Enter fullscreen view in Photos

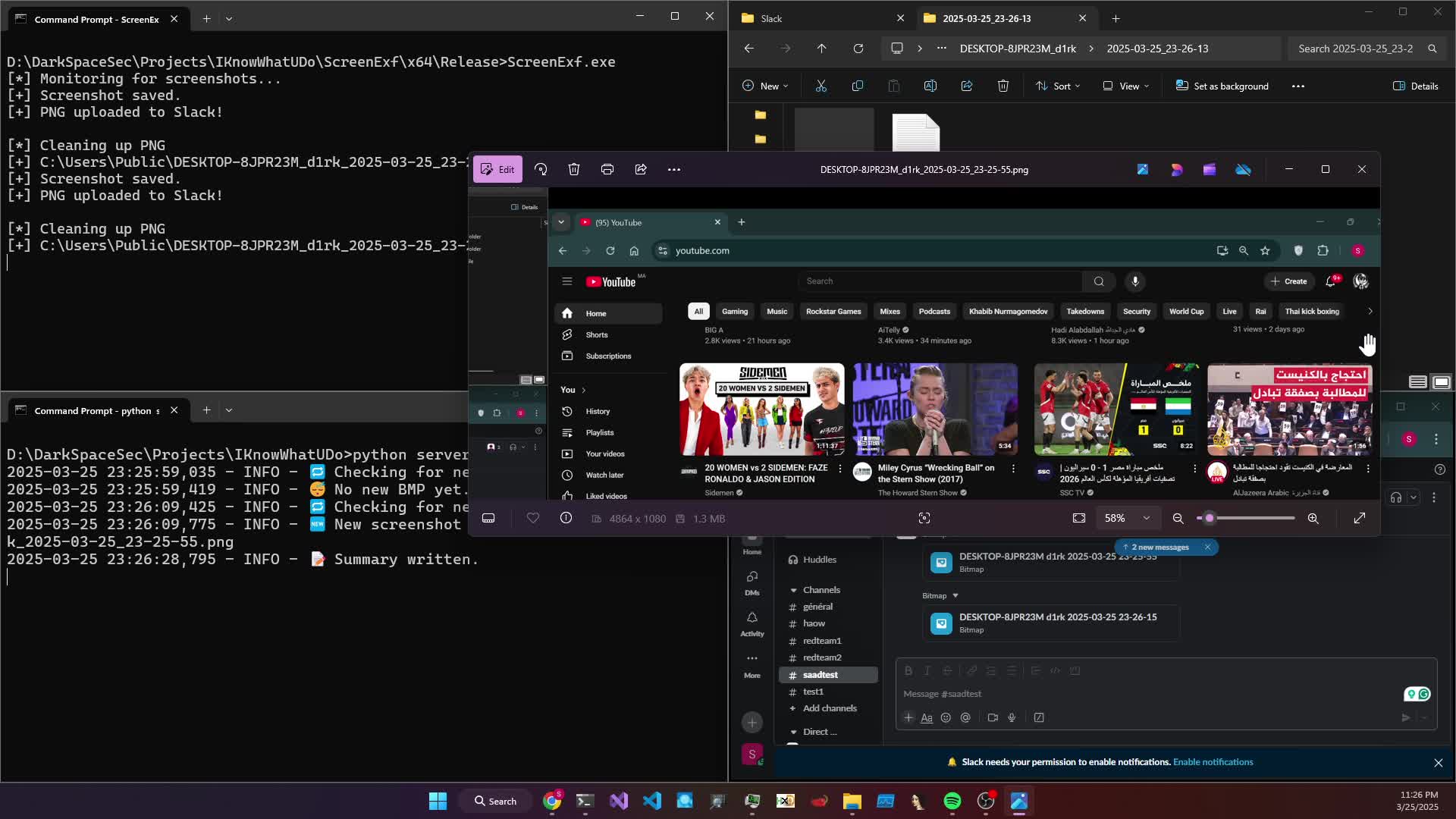(1360, 518)
